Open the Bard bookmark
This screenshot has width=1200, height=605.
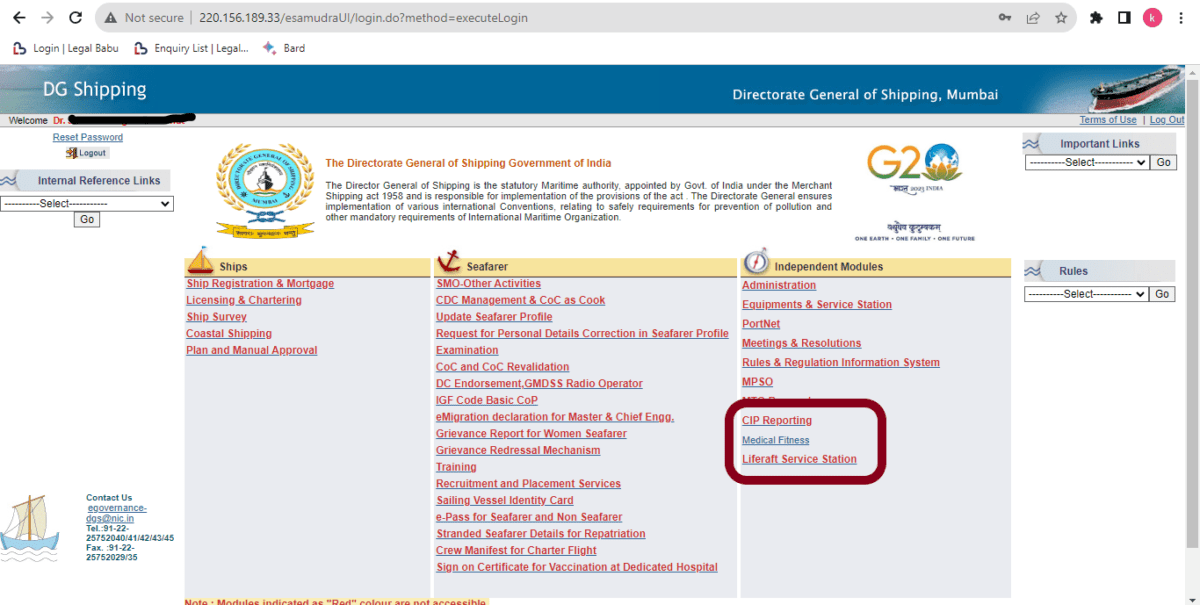[283, 48]
